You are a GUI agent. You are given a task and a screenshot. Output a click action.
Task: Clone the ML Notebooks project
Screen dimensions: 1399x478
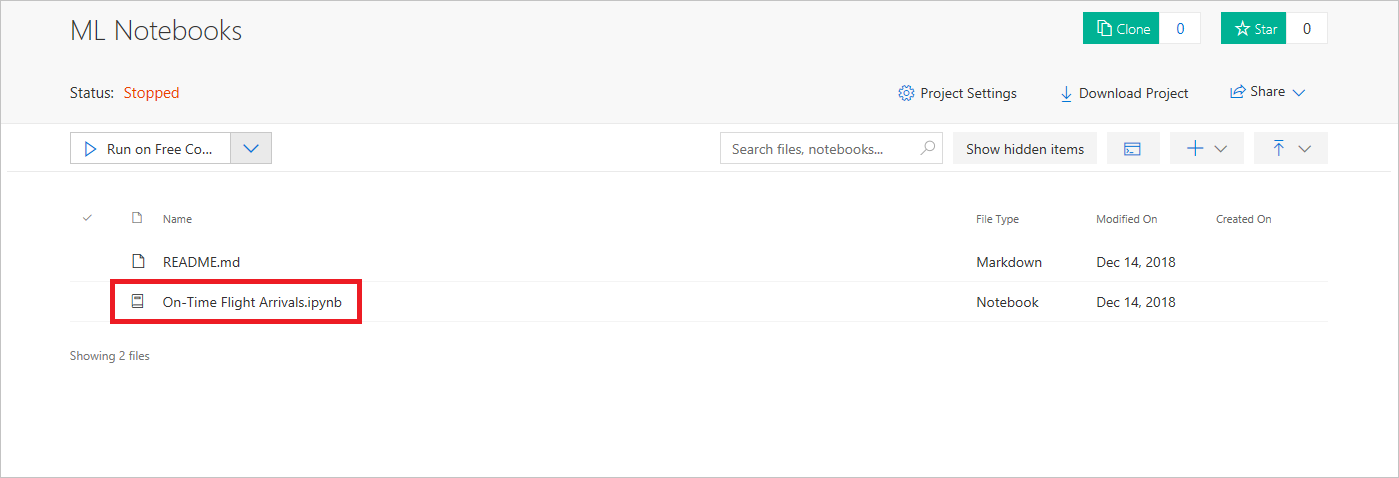pyautogui.click(x=1121, y=29)
